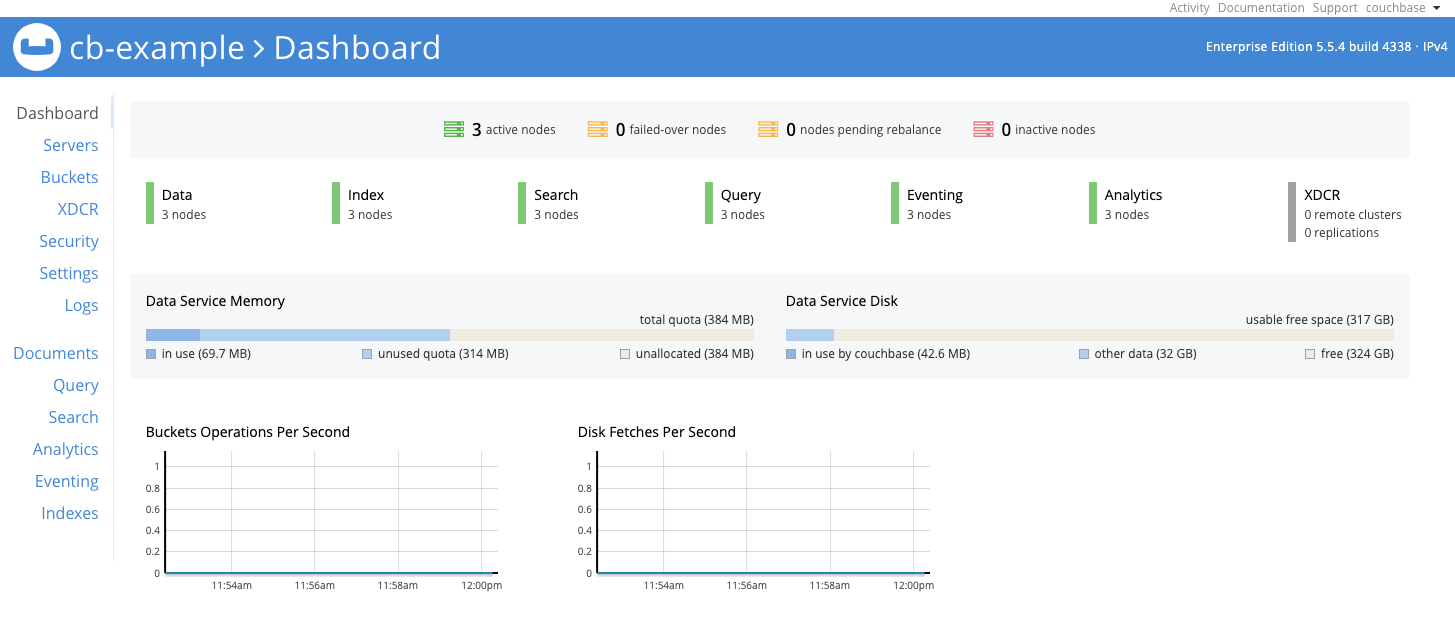Click the Enterprise Edition 5.5.4 build text
The height and width of the screenshot is (618, 1455).
click(1327, 47)
